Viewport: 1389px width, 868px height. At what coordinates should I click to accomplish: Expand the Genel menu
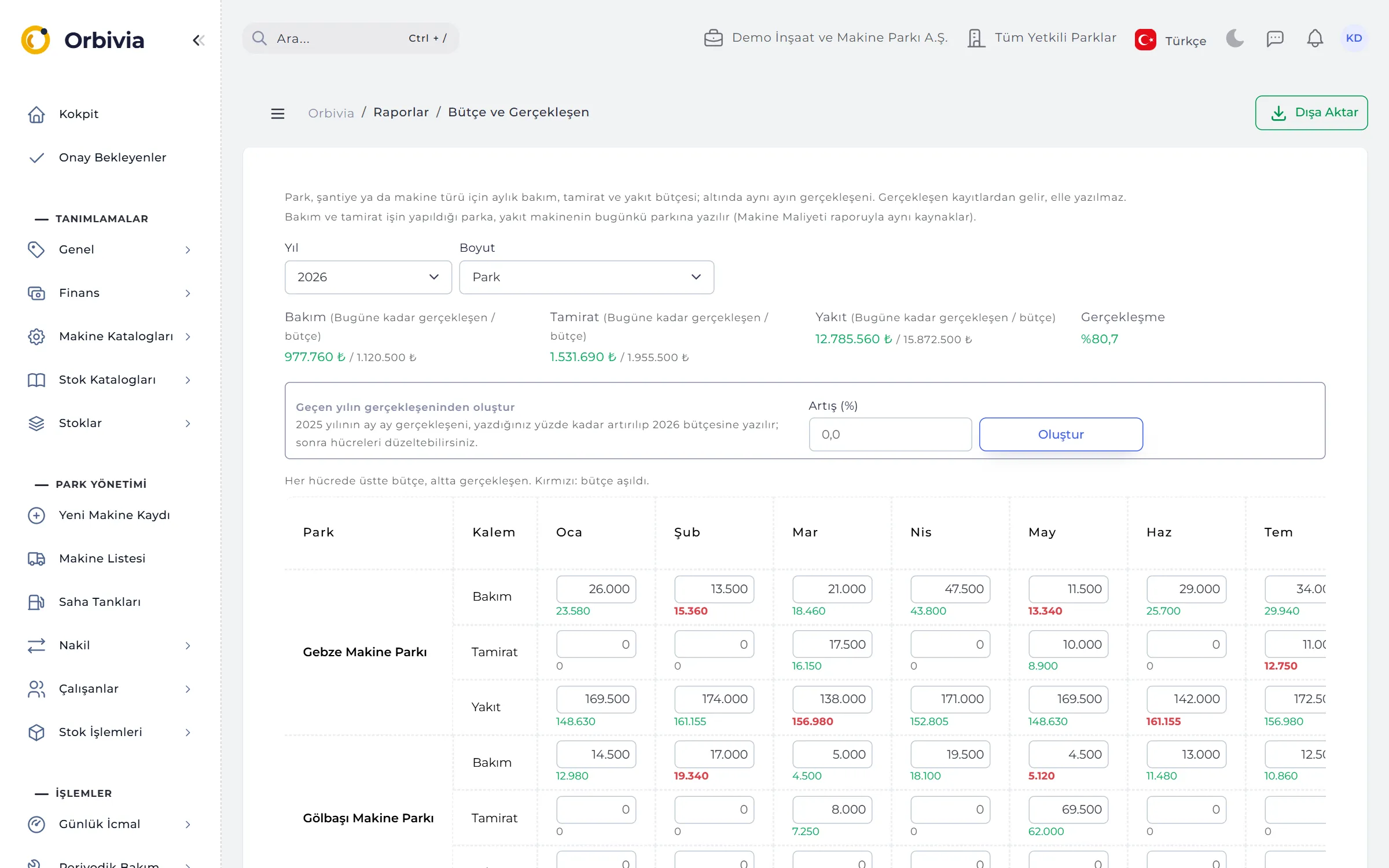110,249
